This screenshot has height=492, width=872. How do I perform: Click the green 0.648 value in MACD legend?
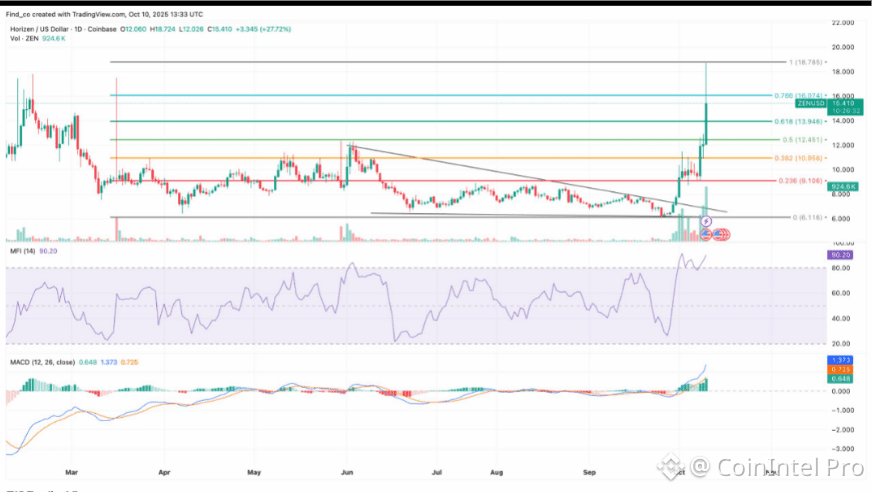click(88, 362)
